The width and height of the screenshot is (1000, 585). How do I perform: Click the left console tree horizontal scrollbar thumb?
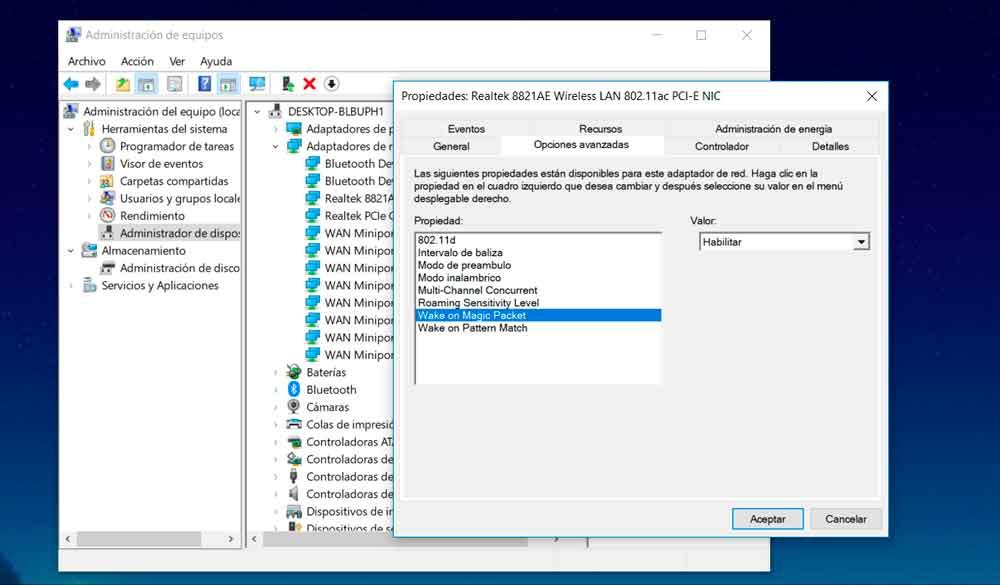pos(139,539)
